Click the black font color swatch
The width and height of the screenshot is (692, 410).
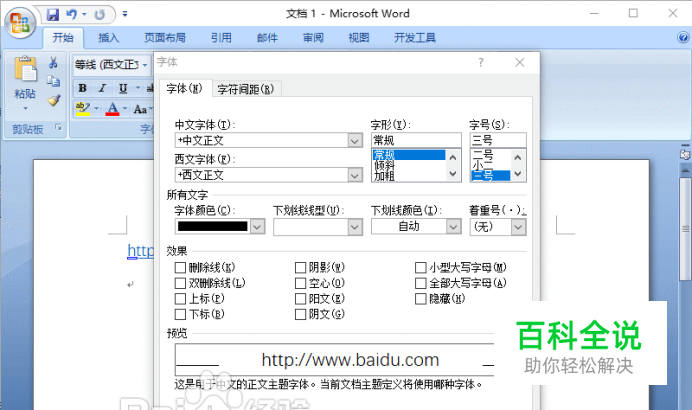213,227
